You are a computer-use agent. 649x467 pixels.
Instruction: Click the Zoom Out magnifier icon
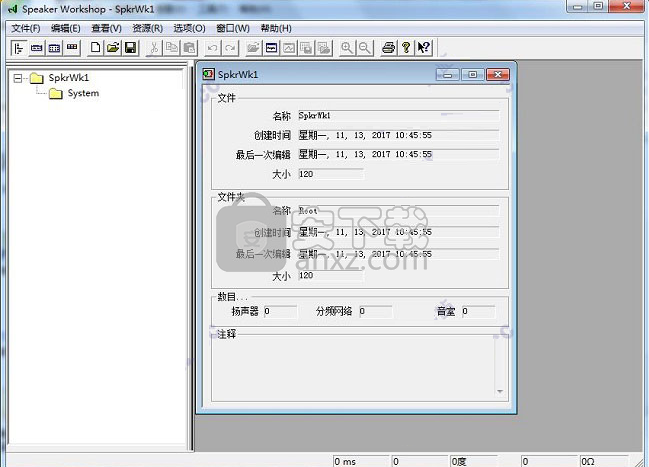pyautogui.click(x=365, y=48)
